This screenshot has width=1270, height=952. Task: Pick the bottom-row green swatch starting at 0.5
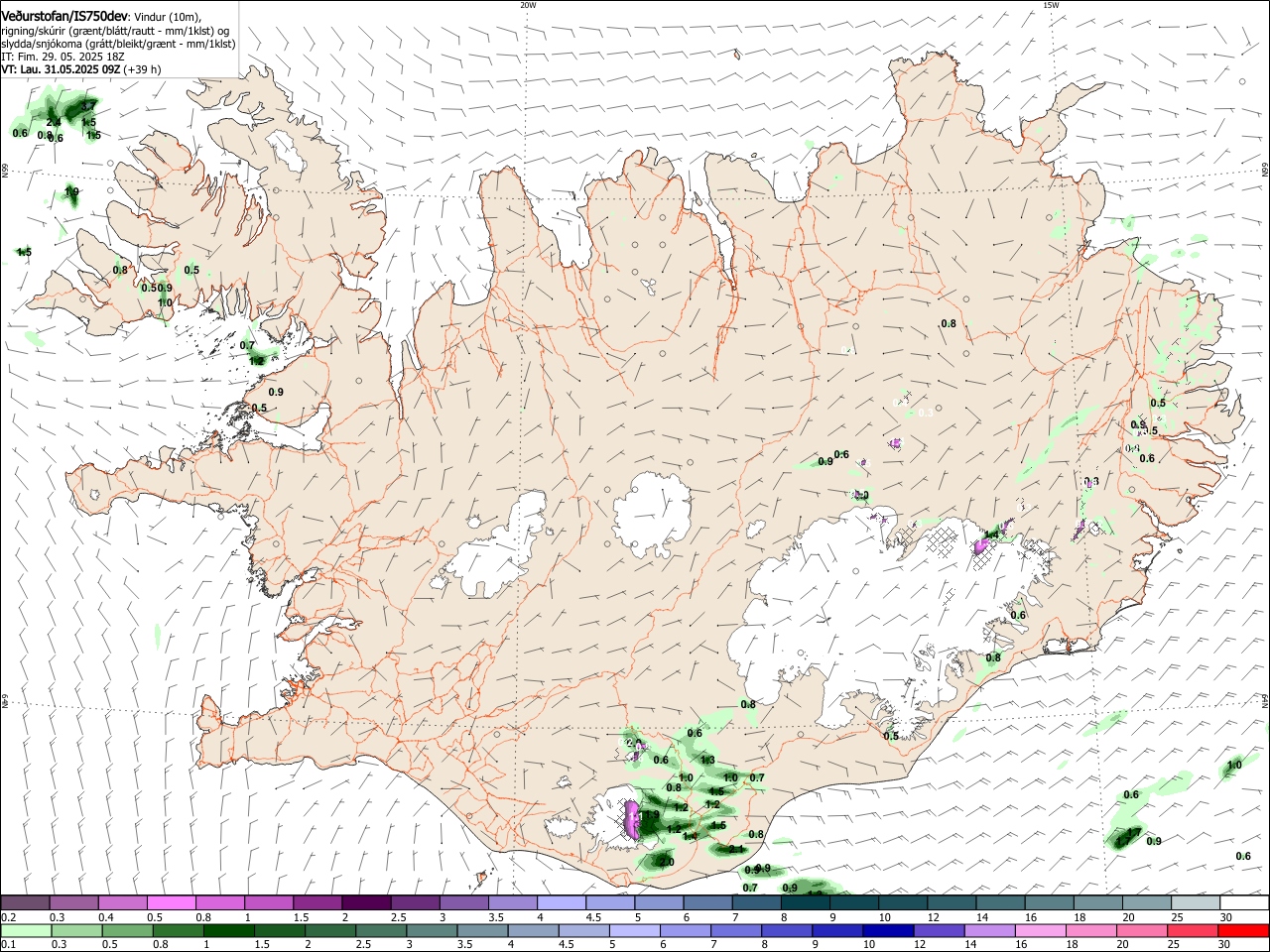[x=128, y=931]
